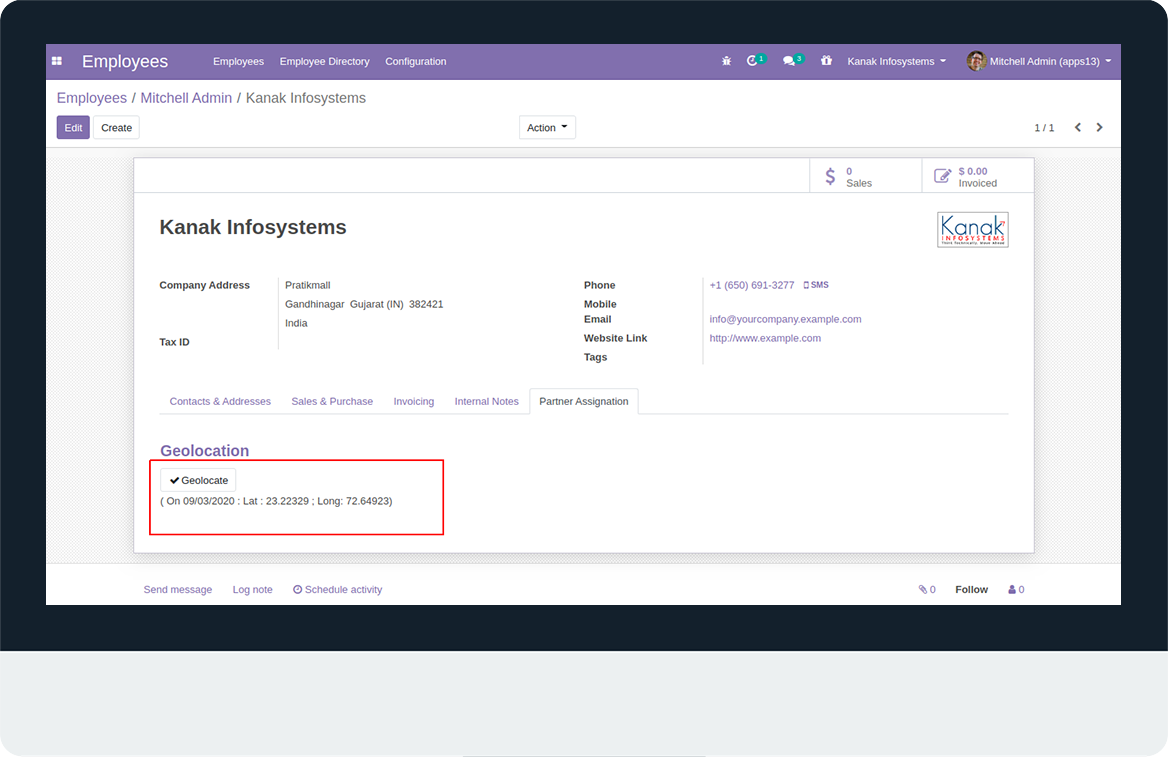1168x757 pixels.
Task: Go to next record arrow
Action: (1099, 127)
